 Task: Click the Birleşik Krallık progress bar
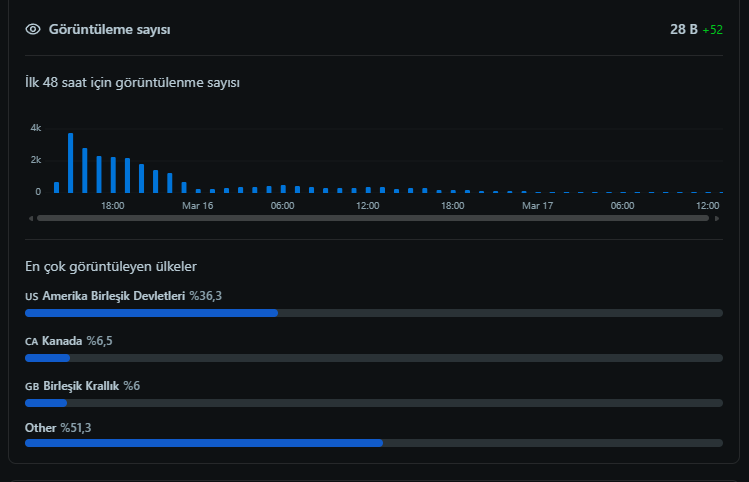click(374, 403)
